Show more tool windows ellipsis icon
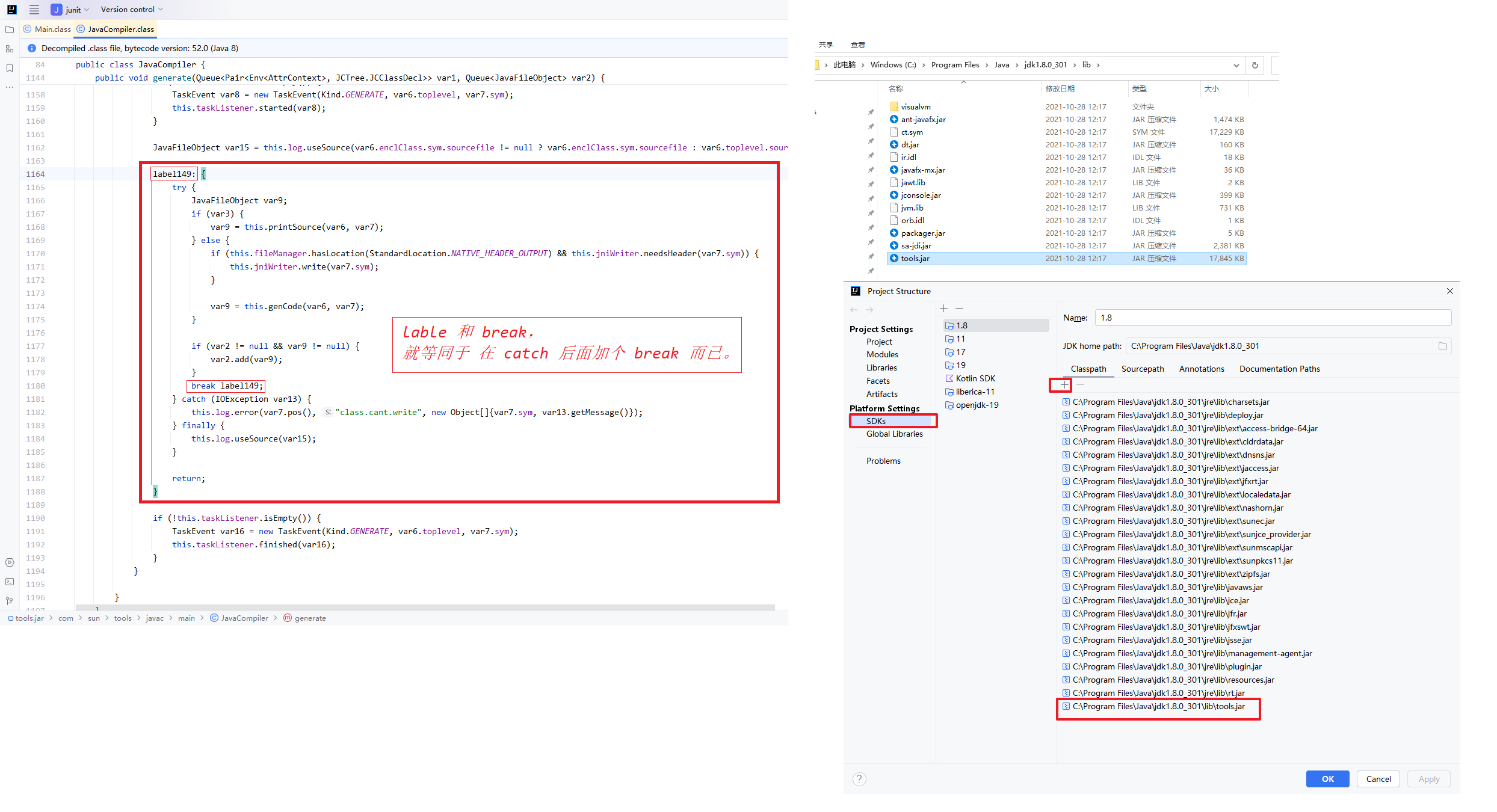The height and width of the screenshot is (812, 1497). pos(10,87)
